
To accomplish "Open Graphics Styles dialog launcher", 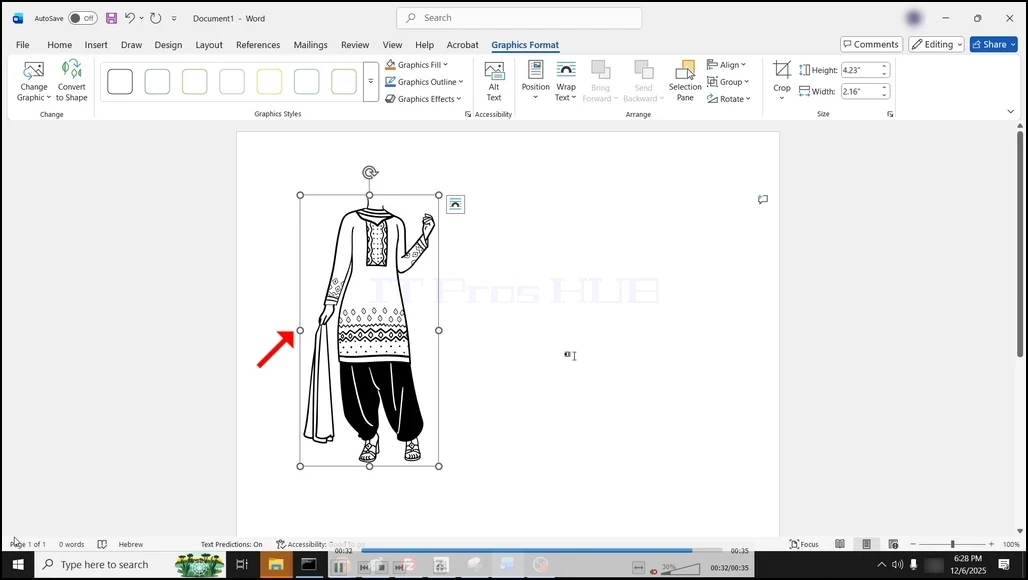I will click(x=467, y=114).
